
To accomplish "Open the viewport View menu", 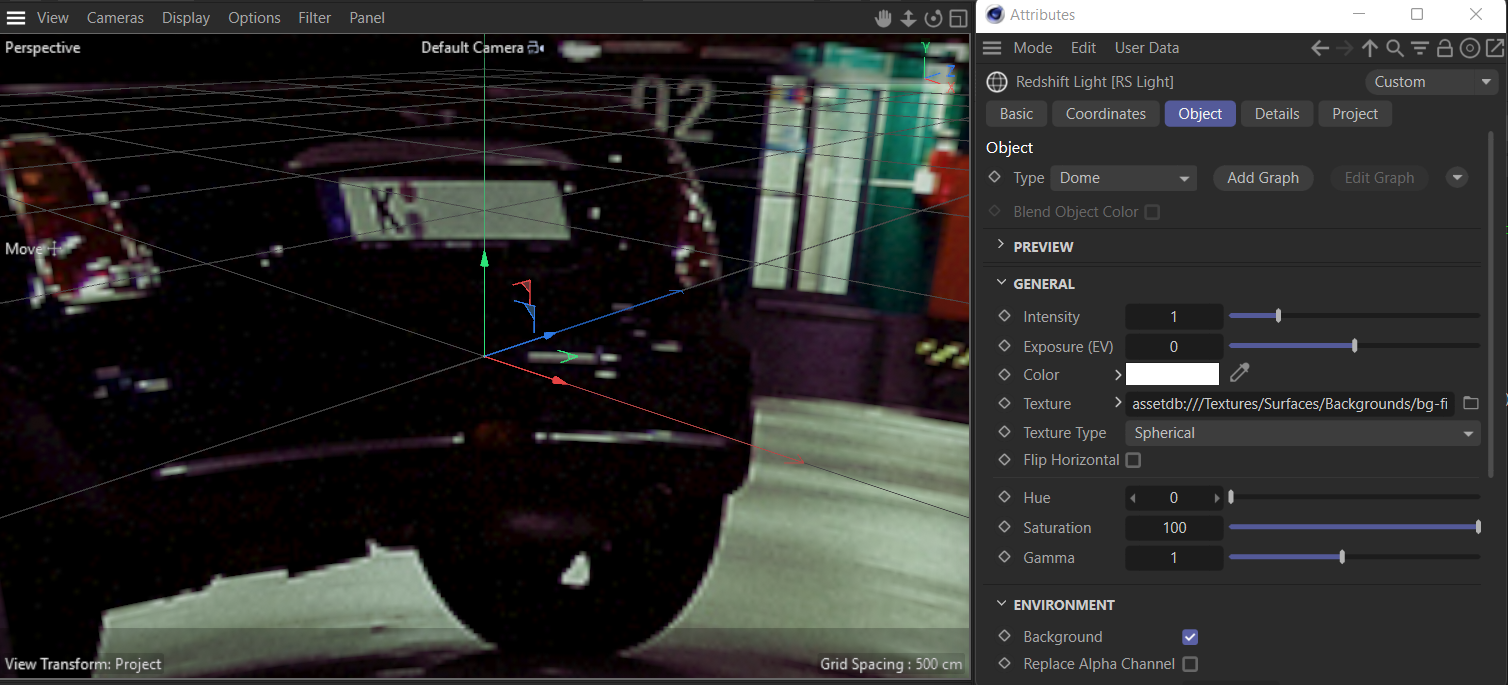I will point(53,18).
